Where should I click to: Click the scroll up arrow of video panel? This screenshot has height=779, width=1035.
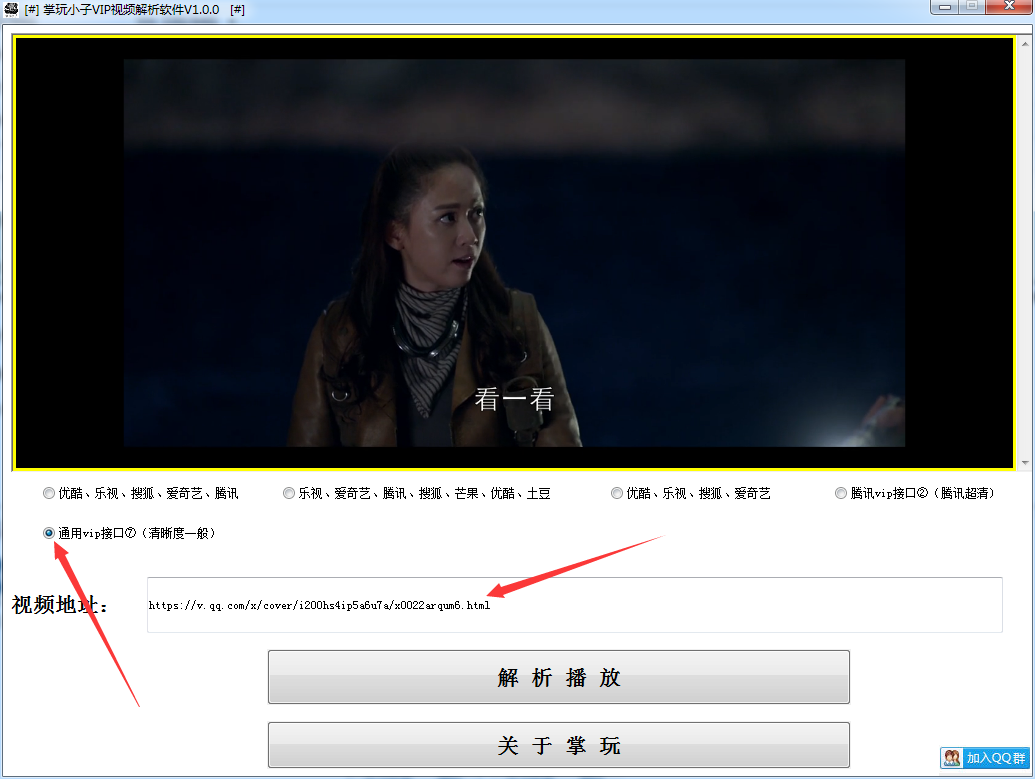(x=1025, y=44)
